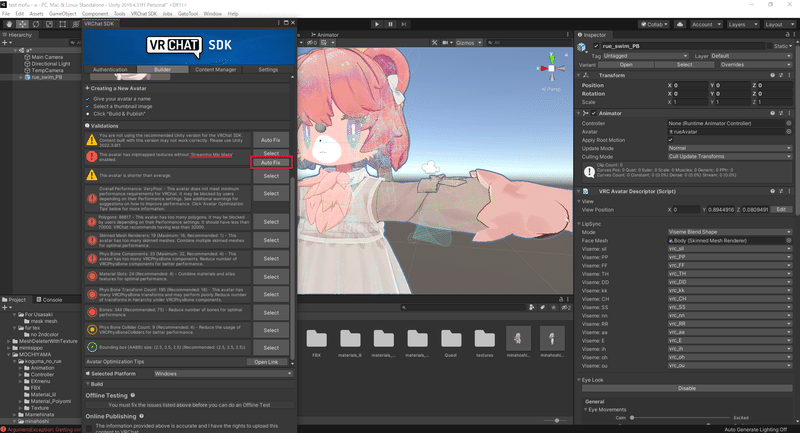
Task: Click the Transform component help icon
Action: (772, 75)
